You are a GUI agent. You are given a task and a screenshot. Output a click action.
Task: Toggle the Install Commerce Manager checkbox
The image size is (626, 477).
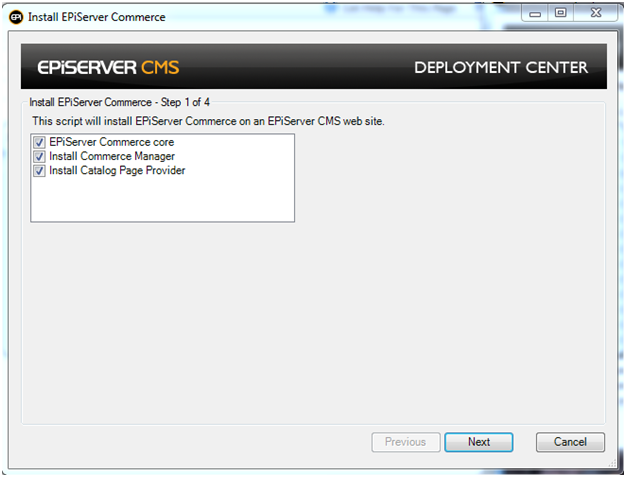(x=40, y=157)
